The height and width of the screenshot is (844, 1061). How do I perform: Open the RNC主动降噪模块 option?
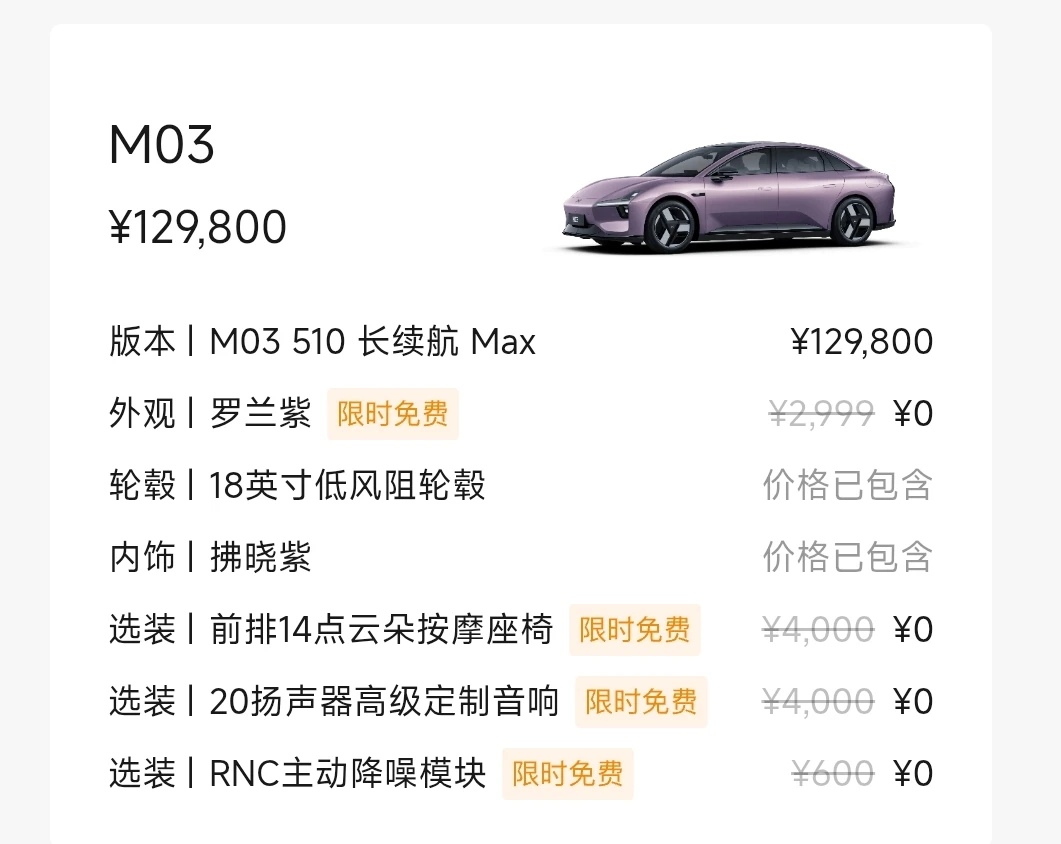[x=348, y=774]
